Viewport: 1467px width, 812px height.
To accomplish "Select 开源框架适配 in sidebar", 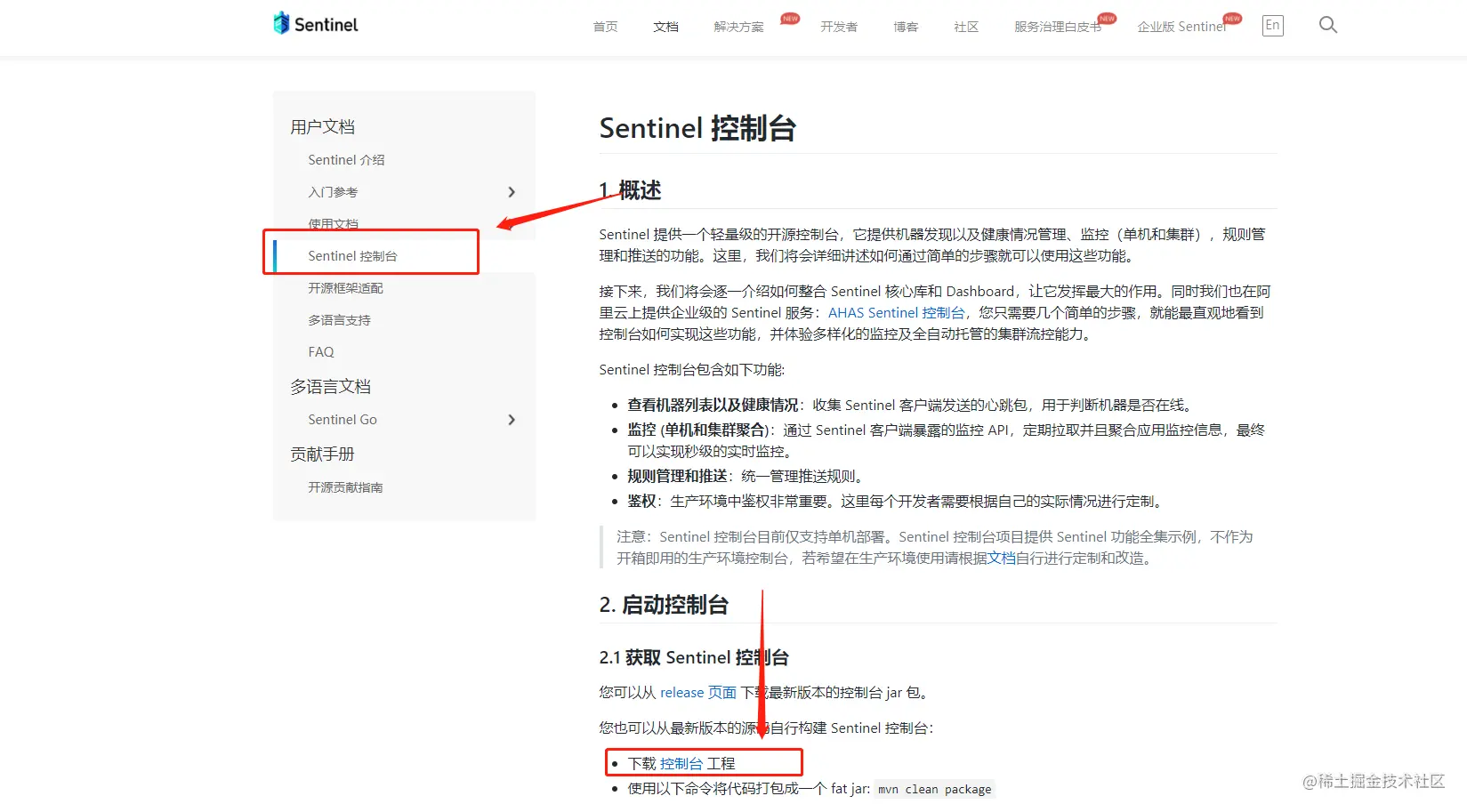I will coord(345,288).
